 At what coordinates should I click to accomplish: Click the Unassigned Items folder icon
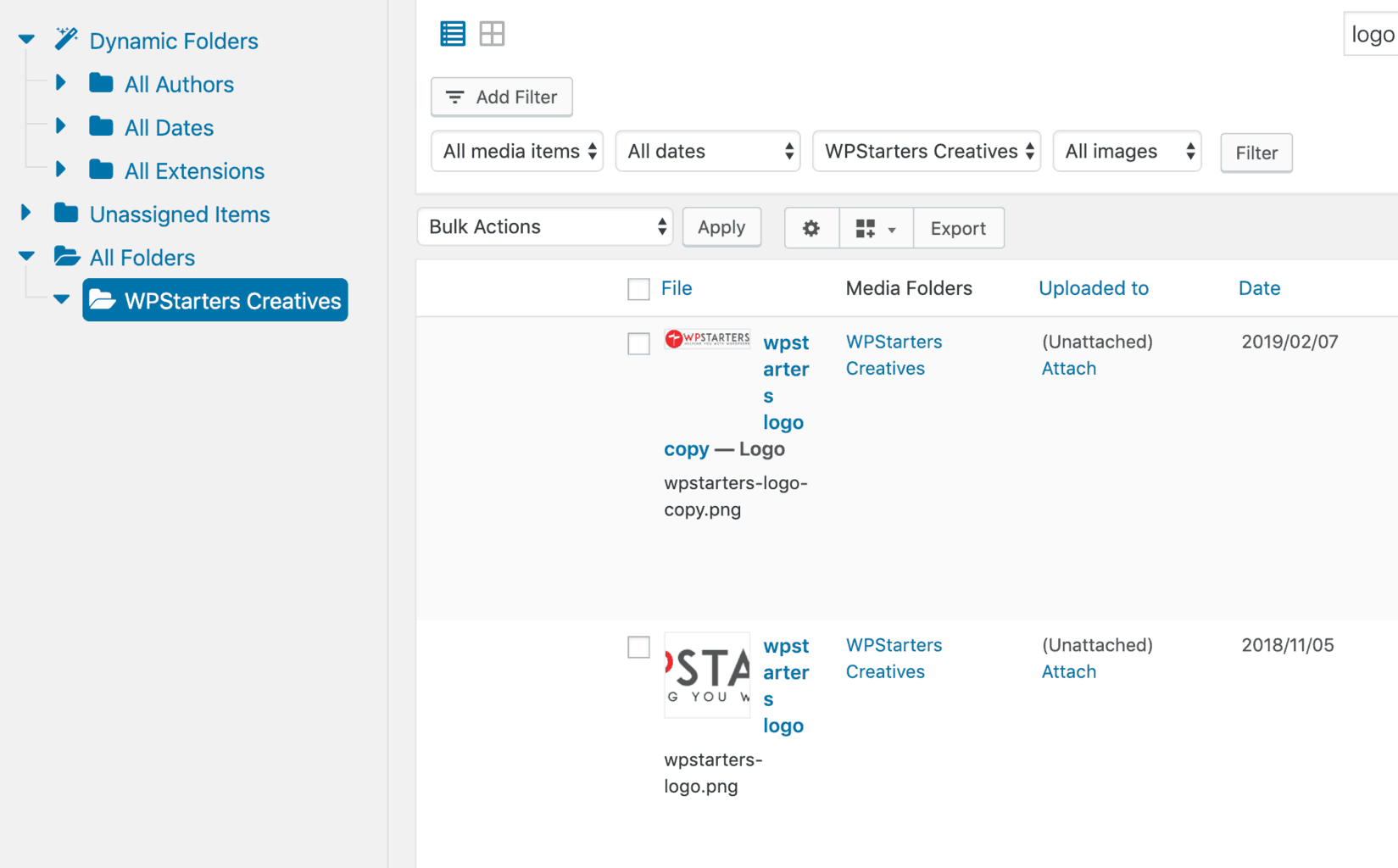point(66,214)
